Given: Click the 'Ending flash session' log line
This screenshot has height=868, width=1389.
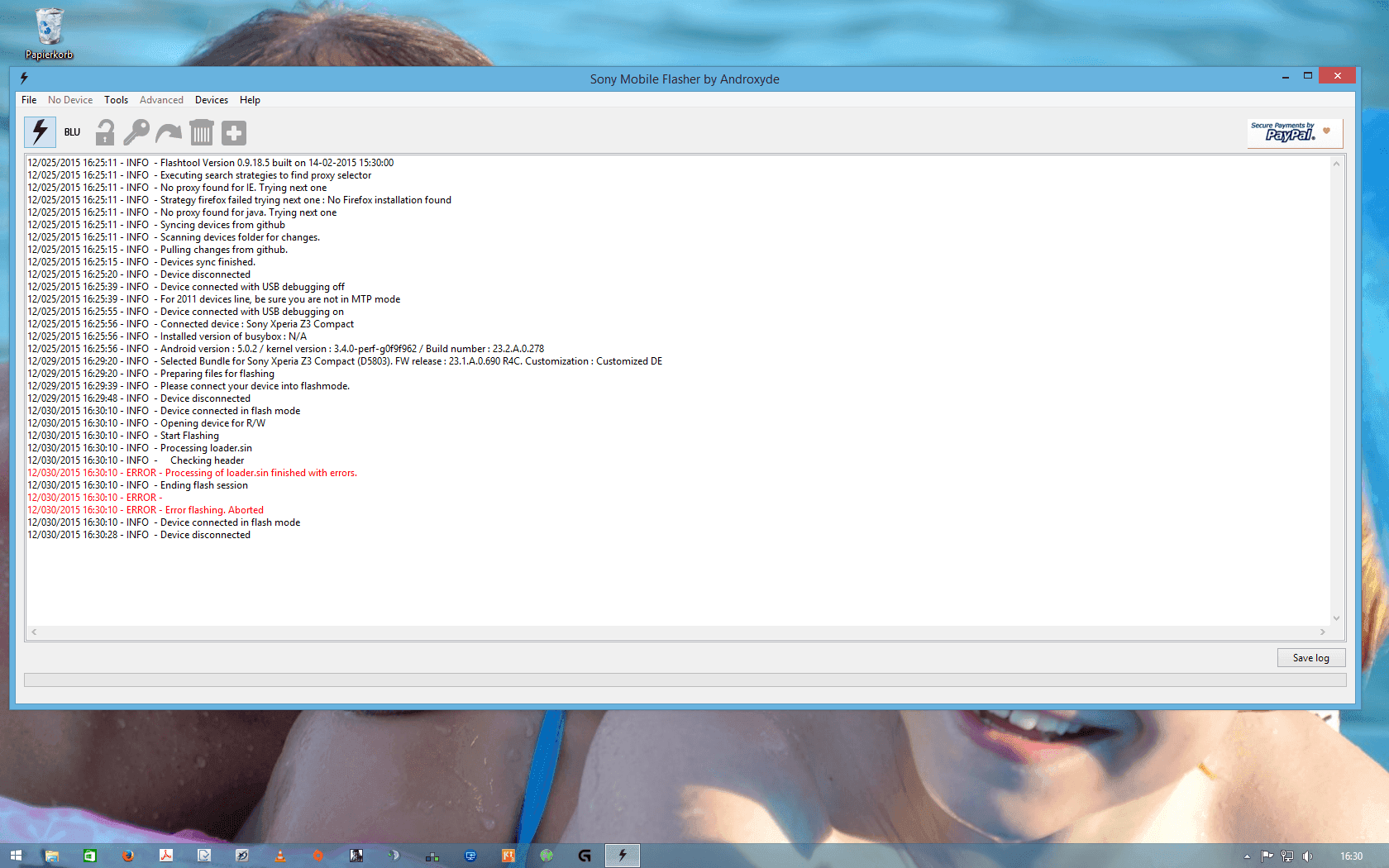Looking at the screenshot, I should [138, 485].
